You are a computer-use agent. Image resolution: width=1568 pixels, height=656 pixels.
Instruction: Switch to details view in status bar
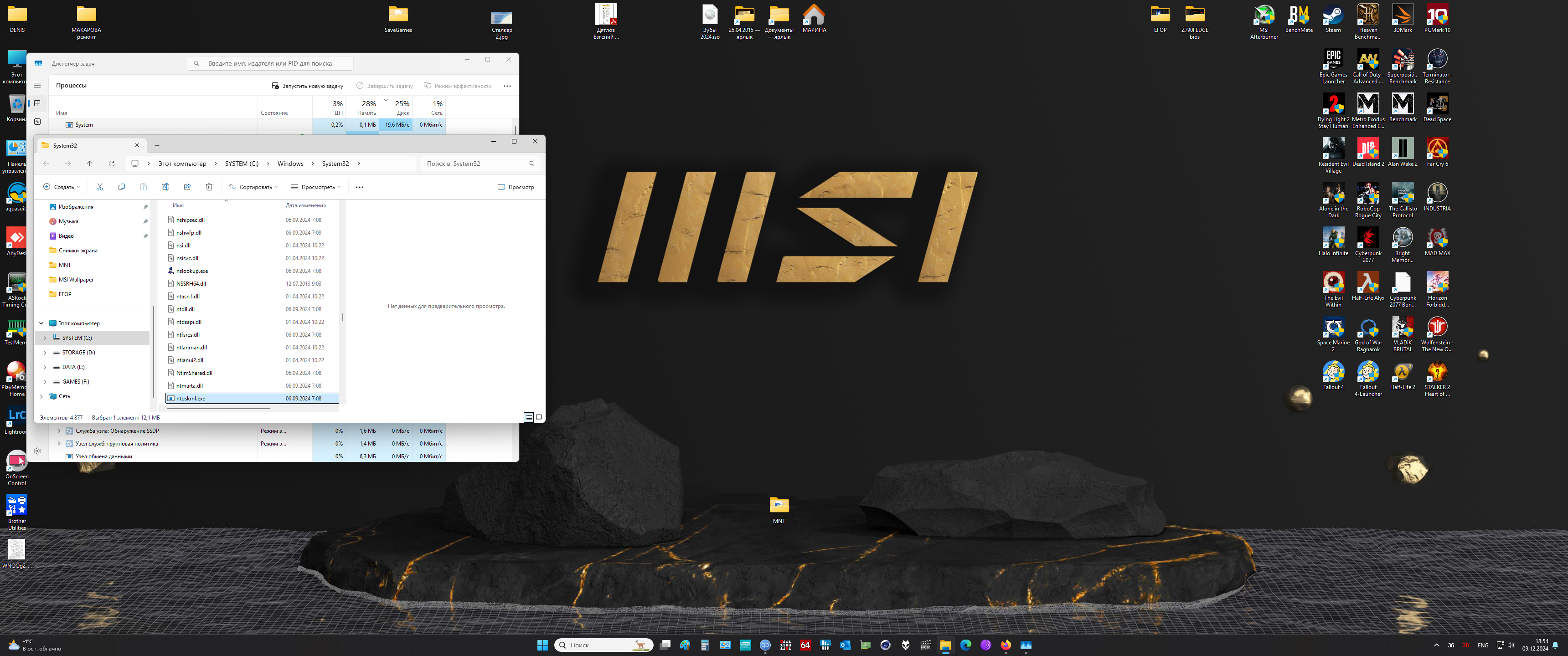click(528, 417)
